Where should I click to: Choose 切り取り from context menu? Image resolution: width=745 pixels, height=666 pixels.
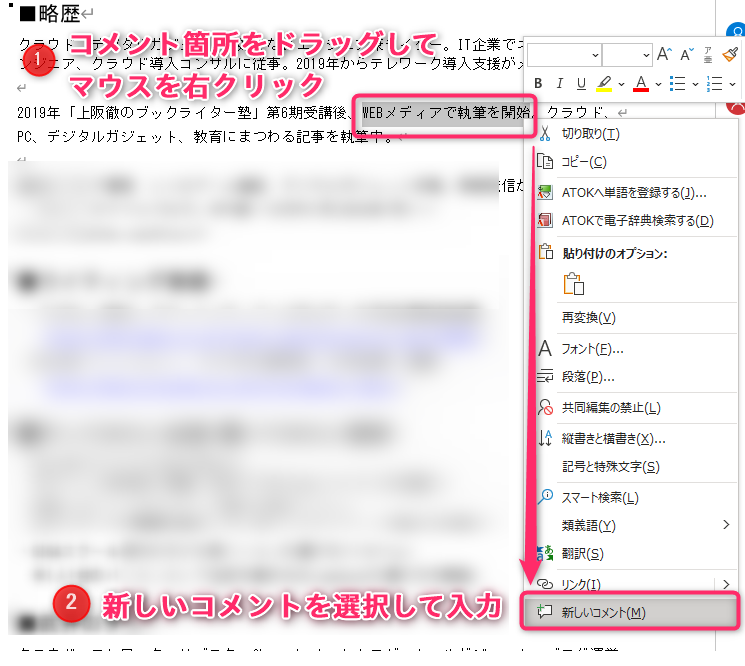(589, 133)
